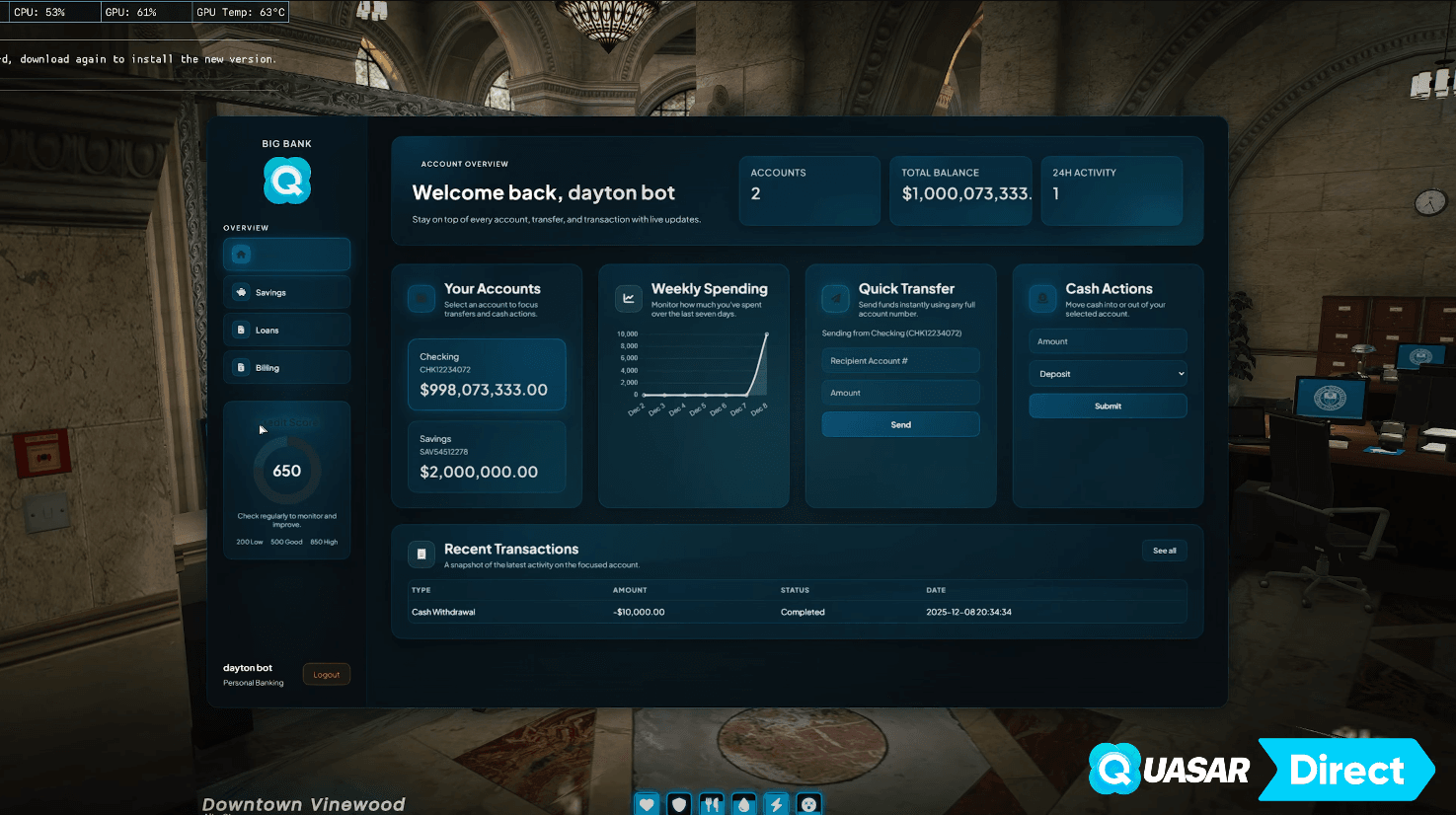The width and height of the screenshot is (1456, 815).
Task: Click the stress face icon in the HUD
Action: tap(808, 803)
